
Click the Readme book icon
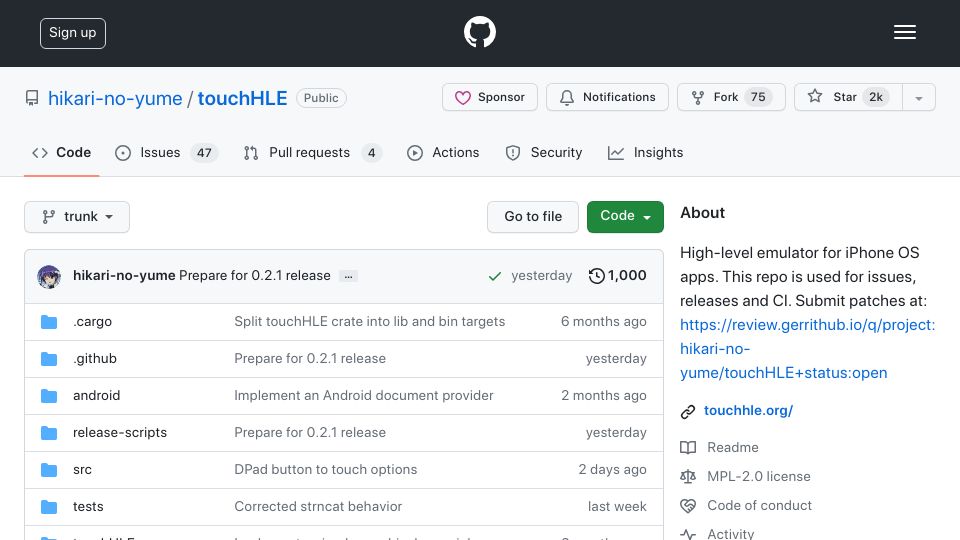point(688,448)
